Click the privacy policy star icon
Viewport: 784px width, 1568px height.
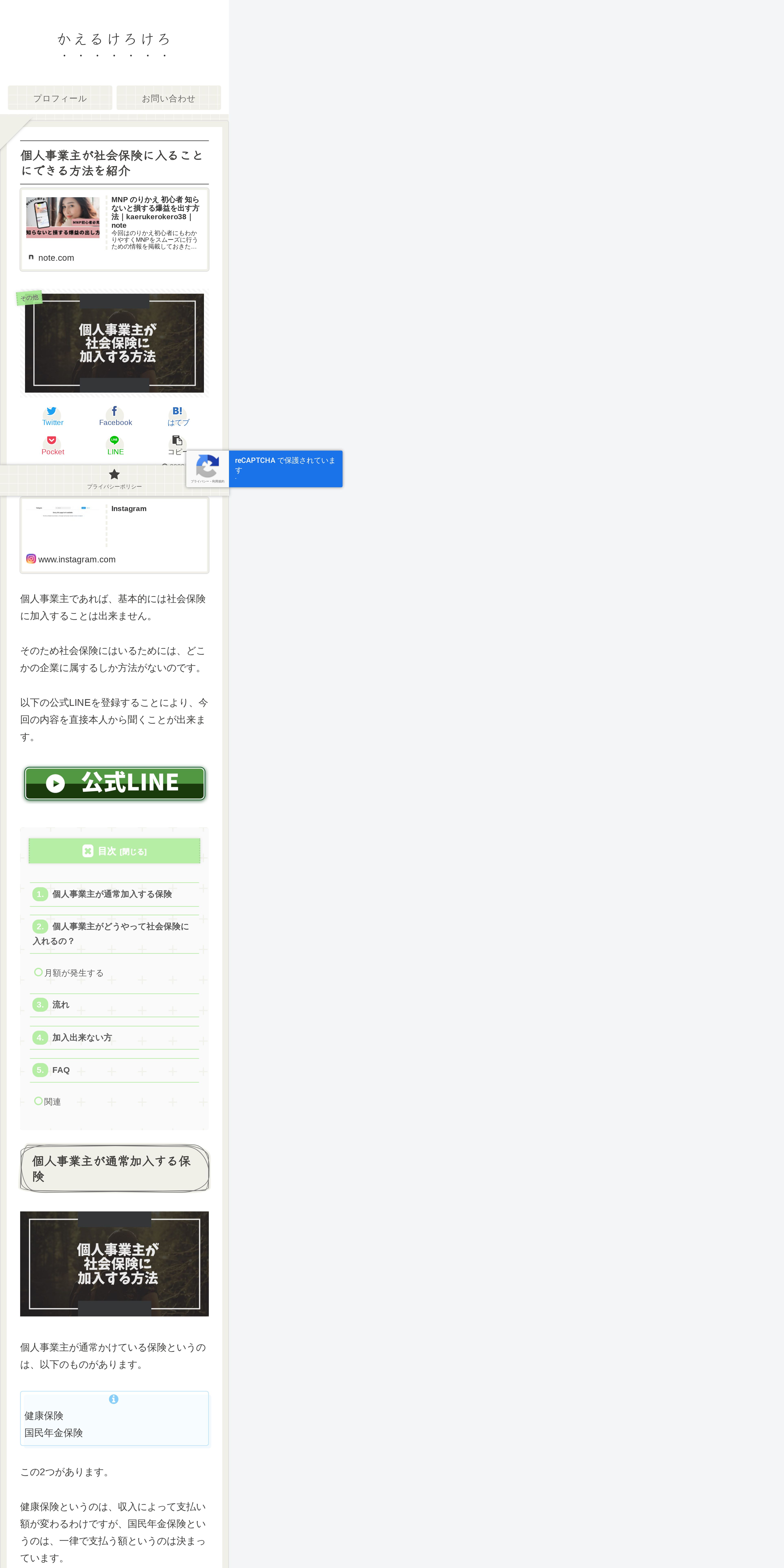pos(114,474)
